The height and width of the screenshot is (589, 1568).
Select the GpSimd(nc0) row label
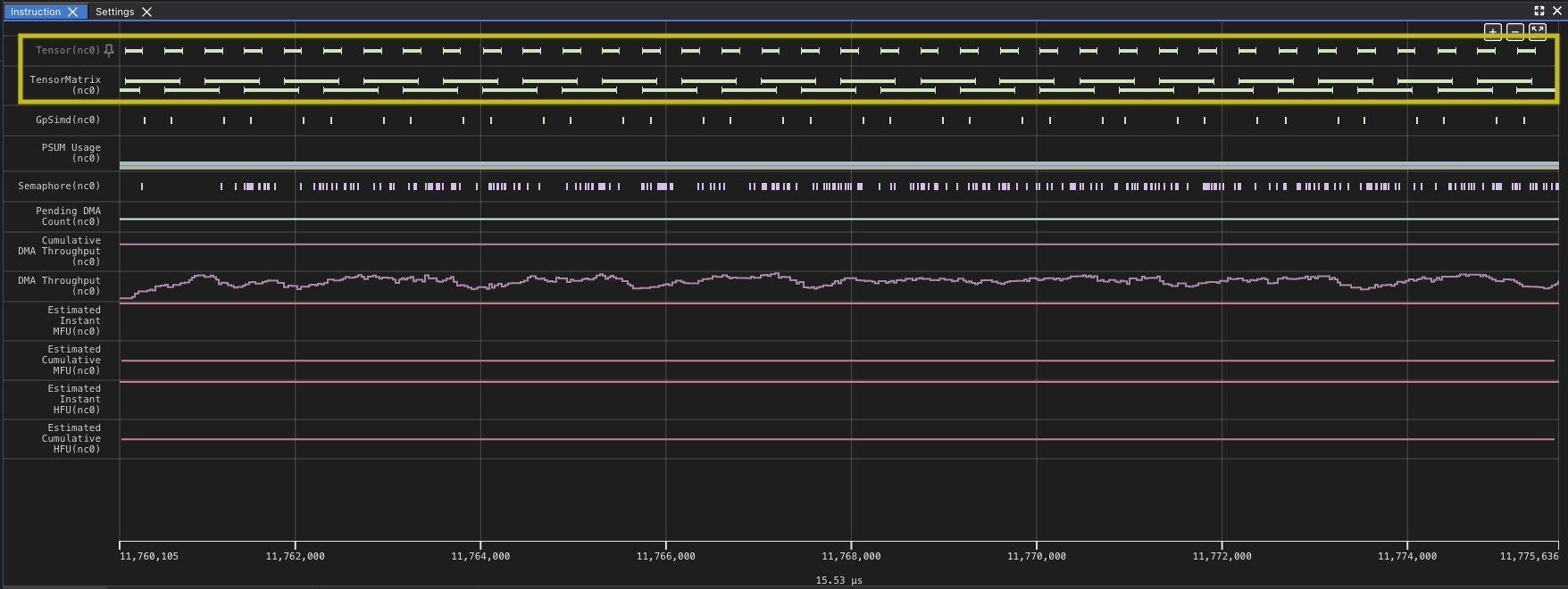point(68,120)
